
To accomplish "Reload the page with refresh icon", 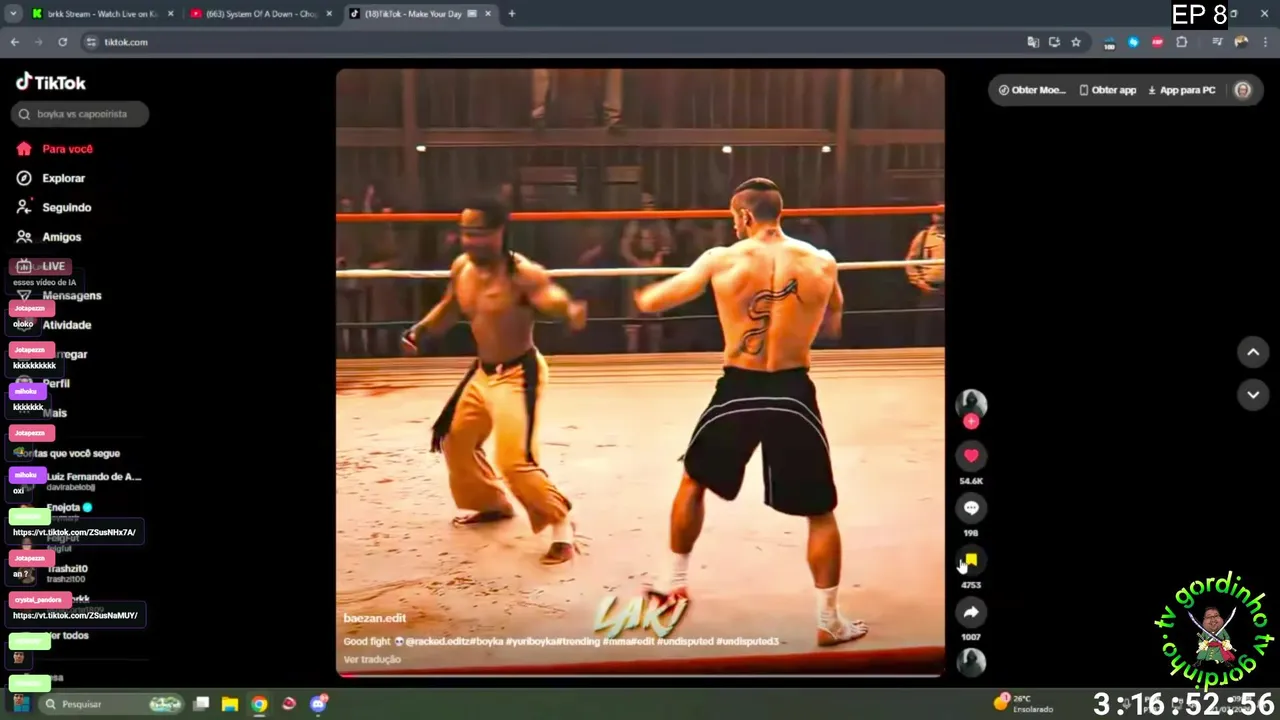I will coord(62,42).
